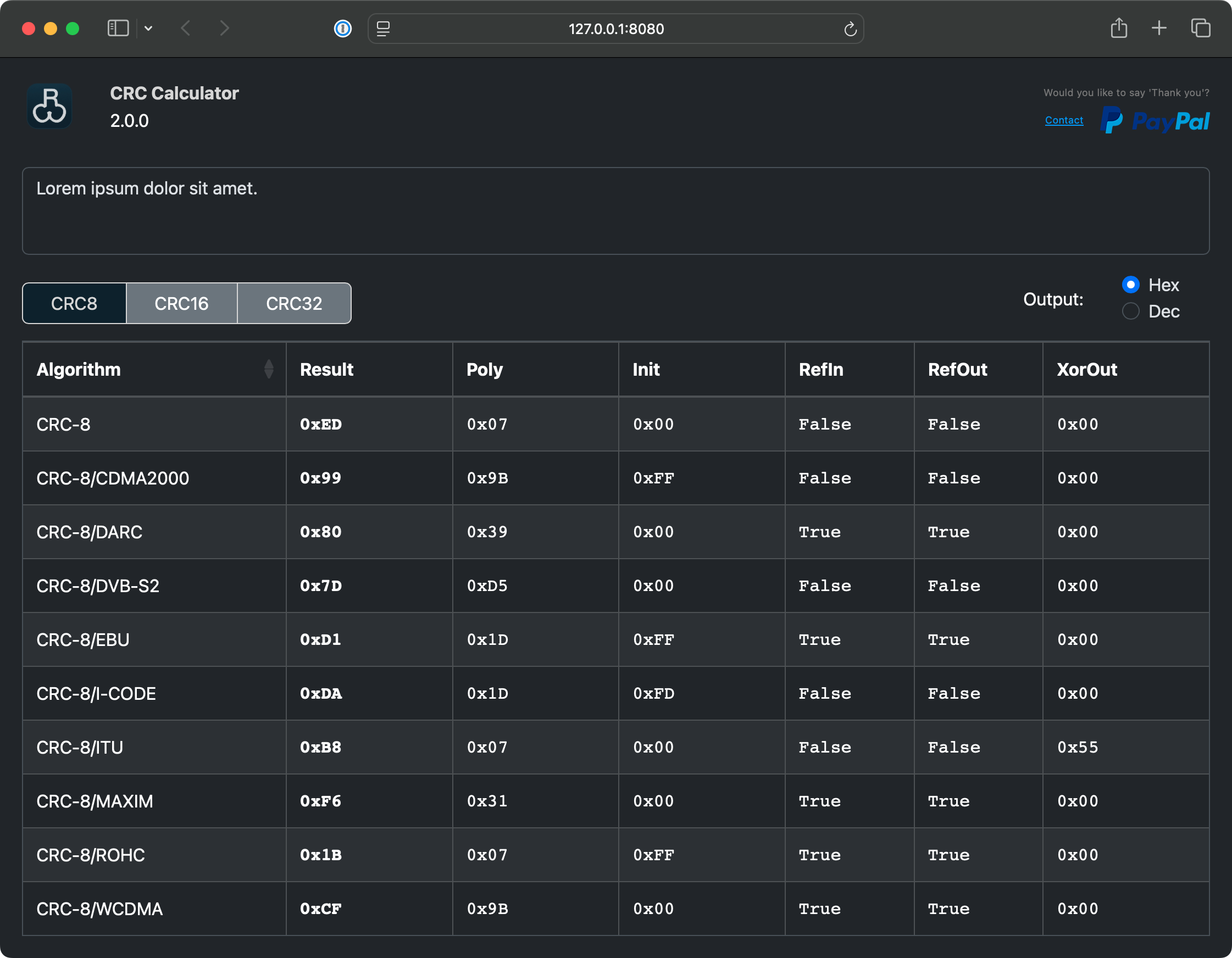Sort table by the Algorithm column arrows

coord(269,369)
